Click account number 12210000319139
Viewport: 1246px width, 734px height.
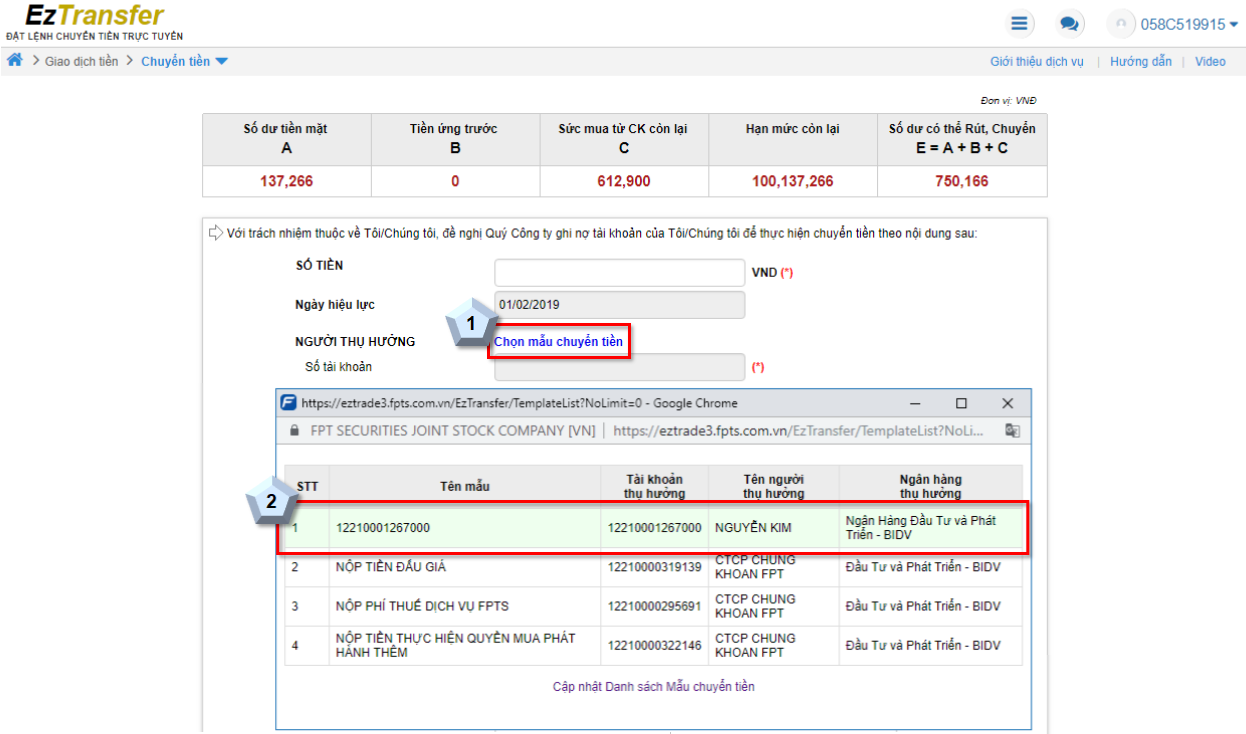point(654,567)
